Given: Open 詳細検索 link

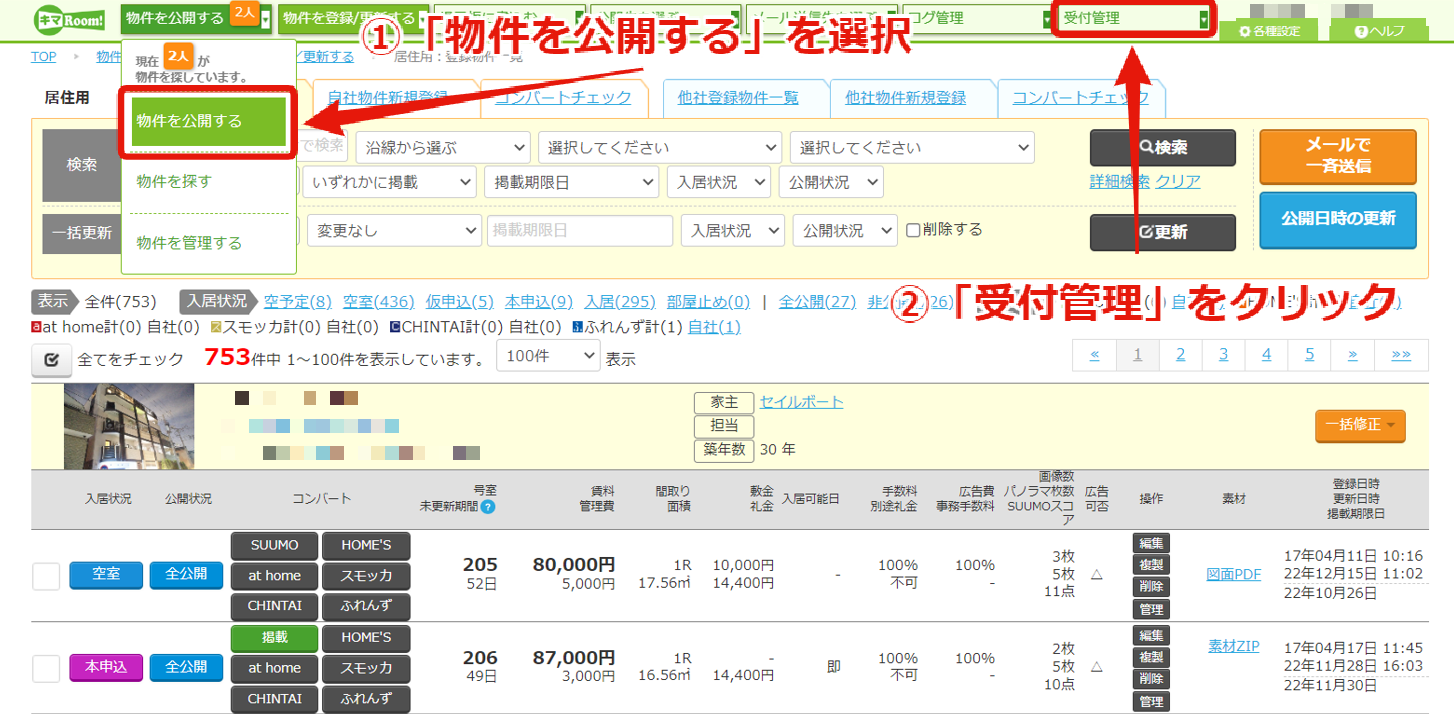Looking at the screenshot, I should (1120, 181).
